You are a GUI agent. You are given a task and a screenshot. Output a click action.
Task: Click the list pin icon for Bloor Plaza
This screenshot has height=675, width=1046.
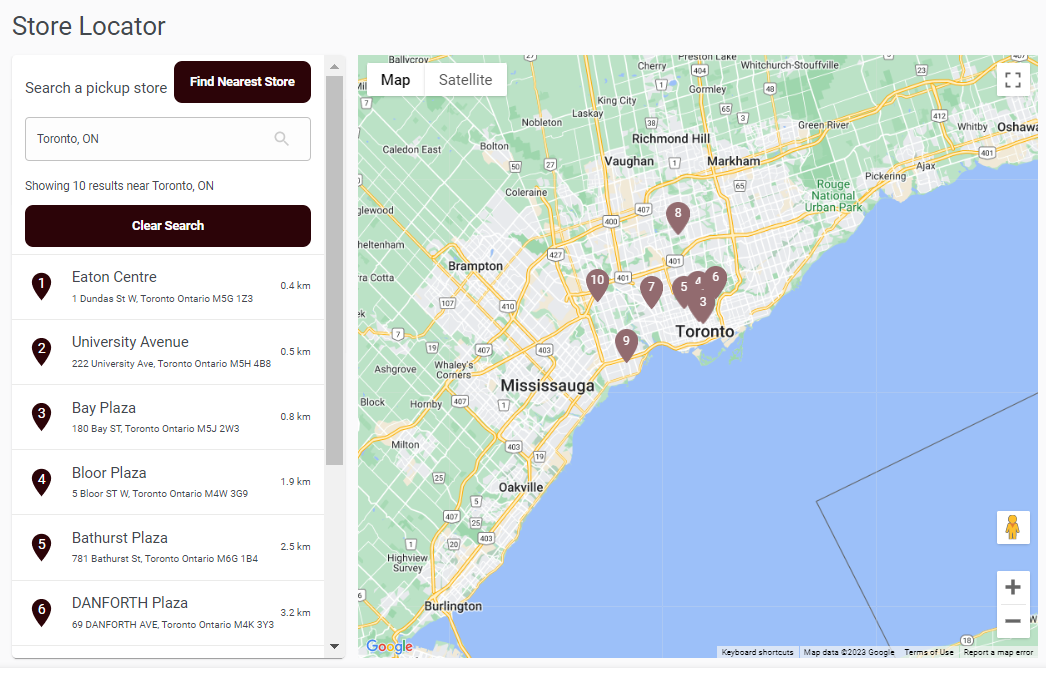click(x=41, y=482)
